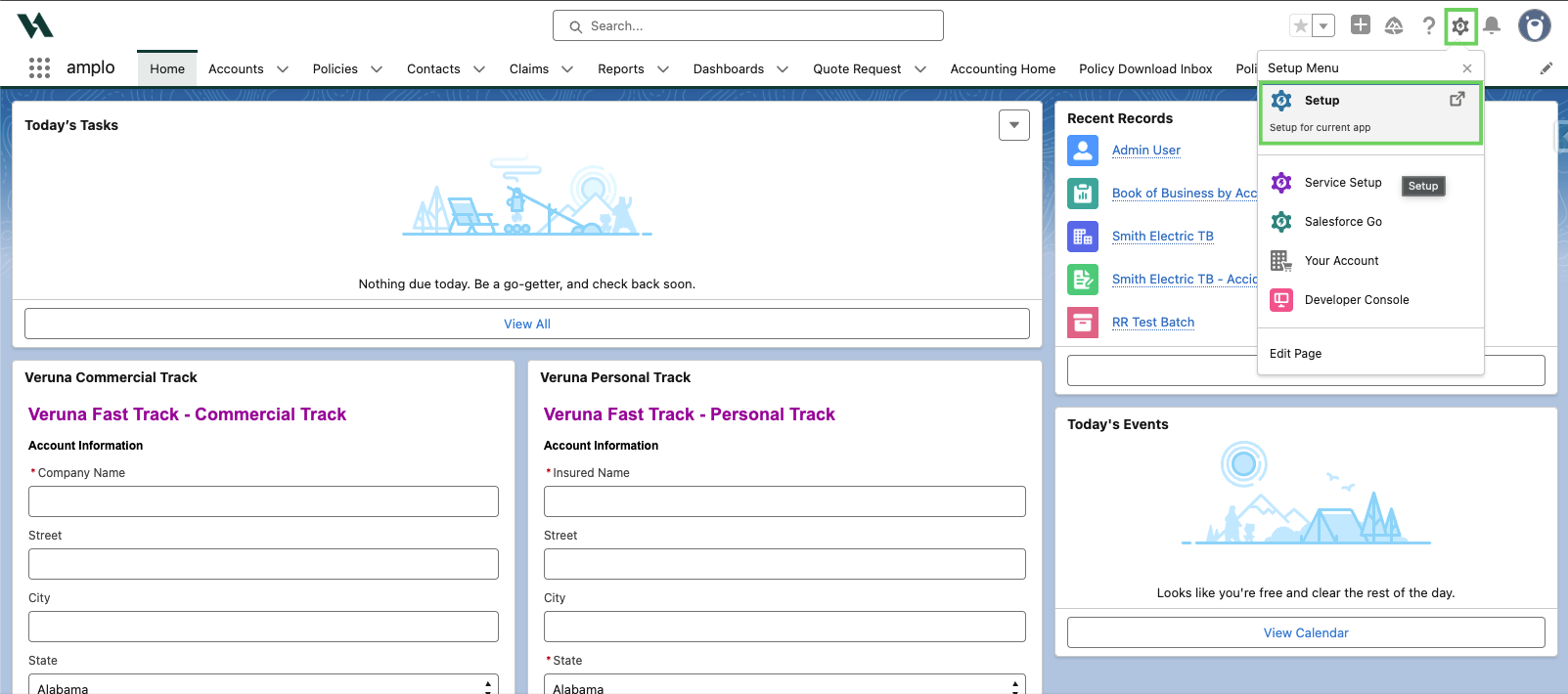Open the Guidance Center trailhead icon
This screenshot has height=694, width=1568.
pos(1394,26)
